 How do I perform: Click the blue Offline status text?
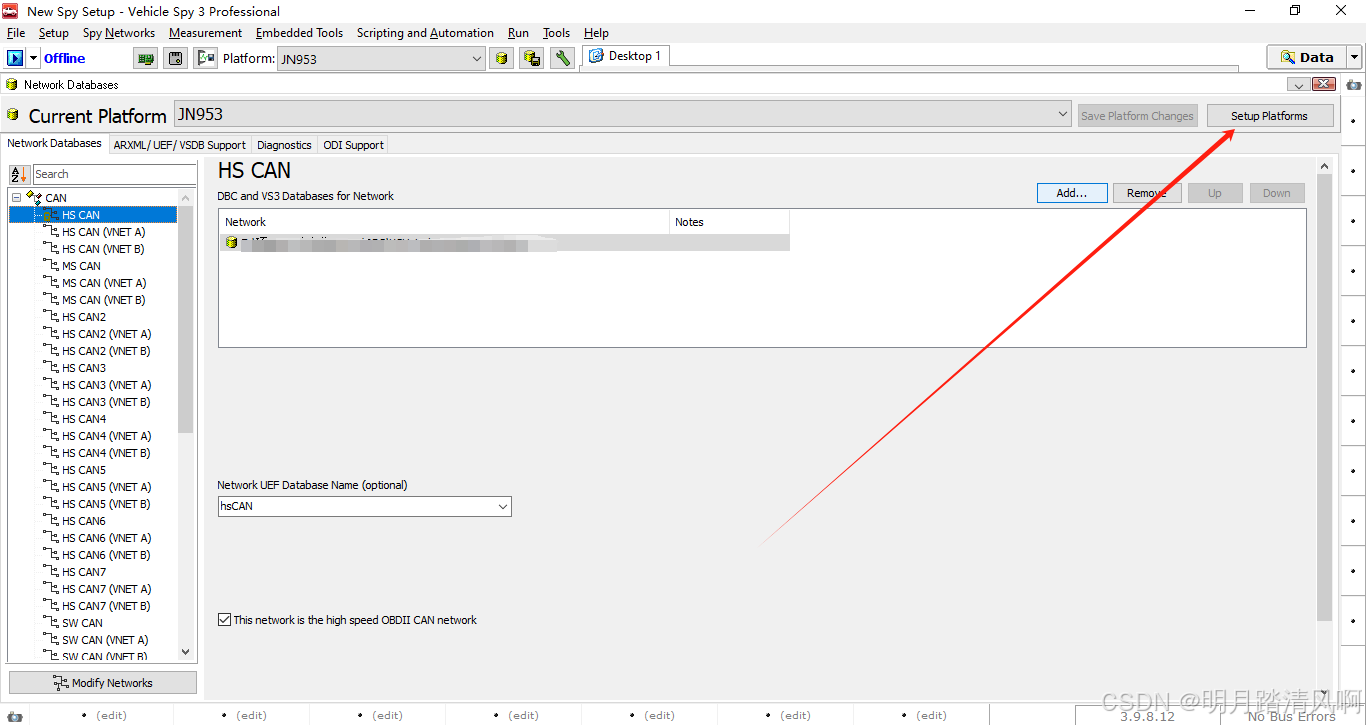coord(65,58)
